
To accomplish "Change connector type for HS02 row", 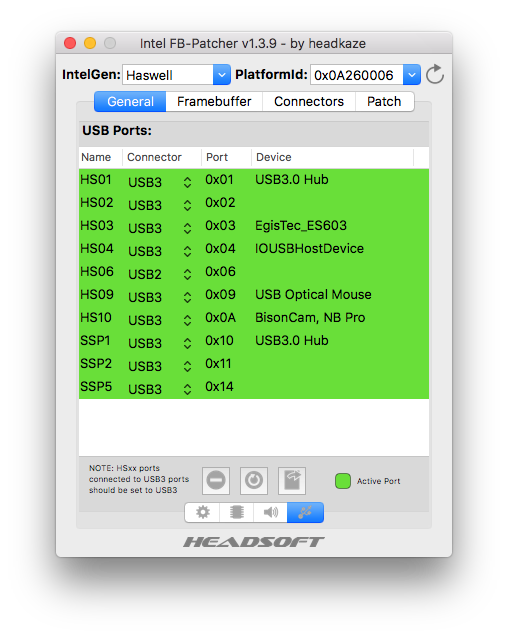I will (187, 205).
